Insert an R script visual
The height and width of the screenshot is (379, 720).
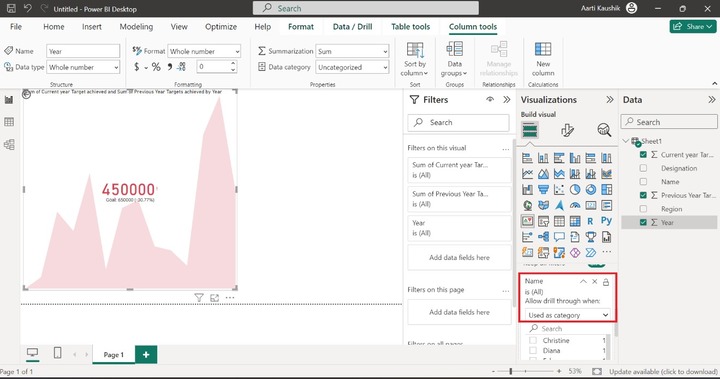pyautogui.click(x=591, y=221)
